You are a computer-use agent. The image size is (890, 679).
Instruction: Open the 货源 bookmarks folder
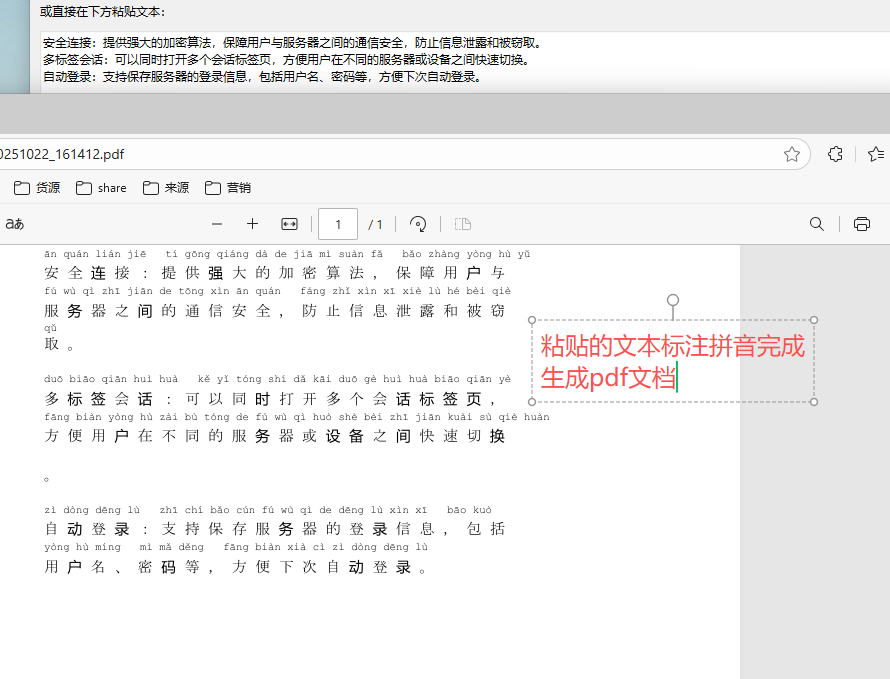click(x=36, y=188)
